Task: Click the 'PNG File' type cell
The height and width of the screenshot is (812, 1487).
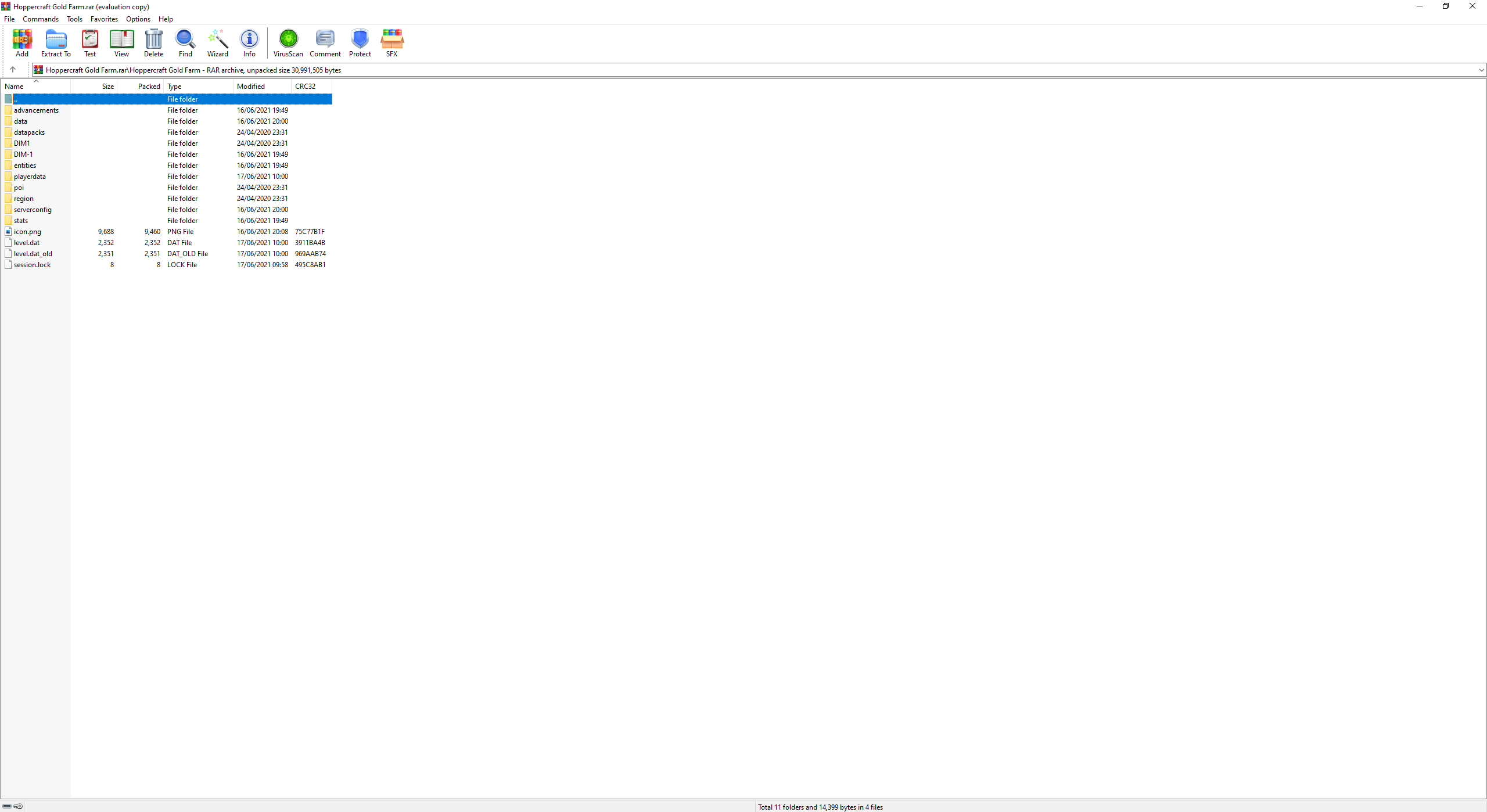Action: pos(180,232)
